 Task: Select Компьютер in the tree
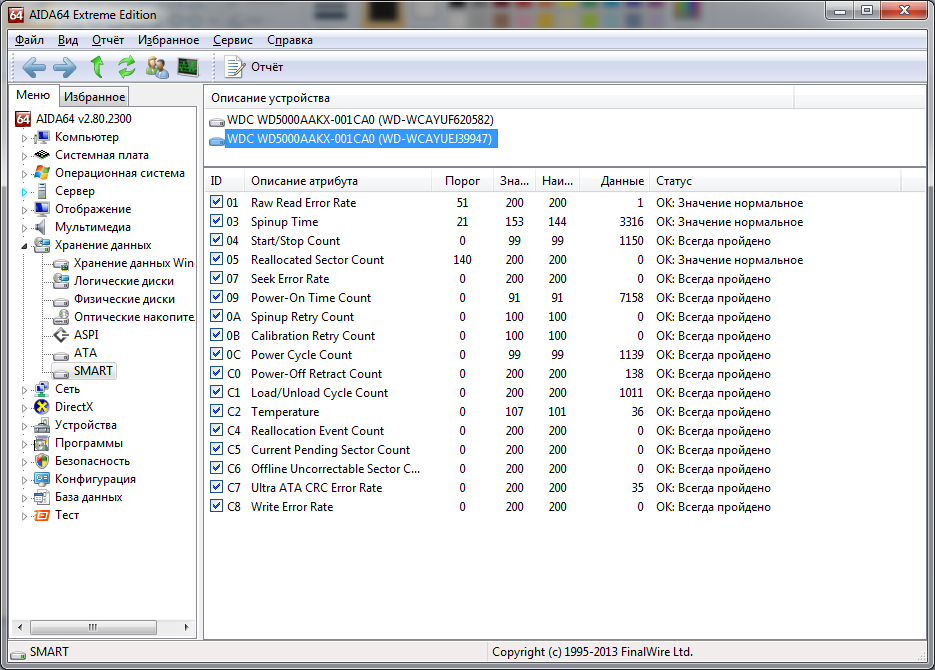(86, 137)
